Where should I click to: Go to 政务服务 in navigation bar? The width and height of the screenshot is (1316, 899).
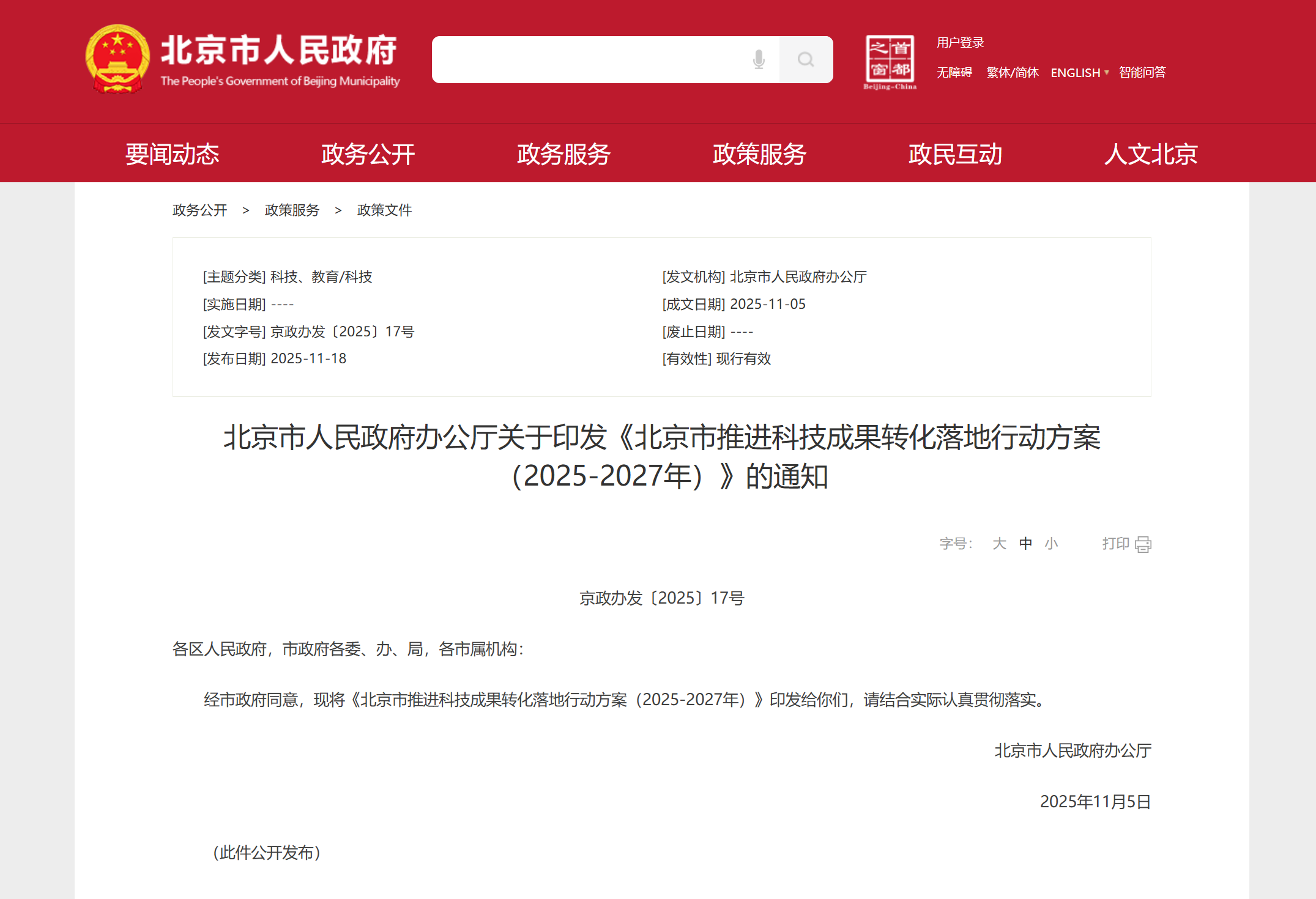pyautogui.click(x=563, y=154)
